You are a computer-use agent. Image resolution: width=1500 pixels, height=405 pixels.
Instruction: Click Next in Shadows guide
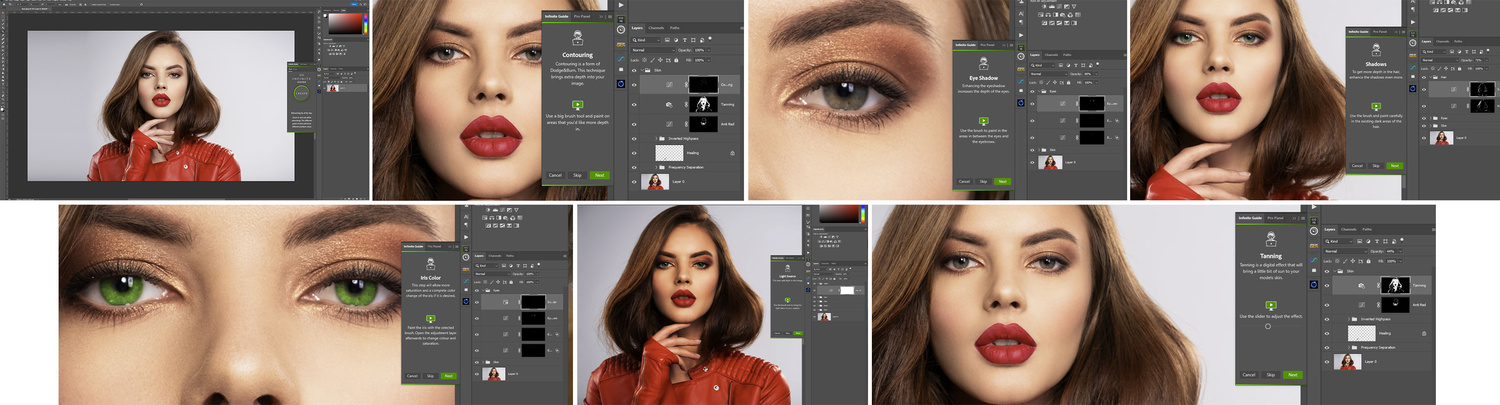tap(1395, 166)
